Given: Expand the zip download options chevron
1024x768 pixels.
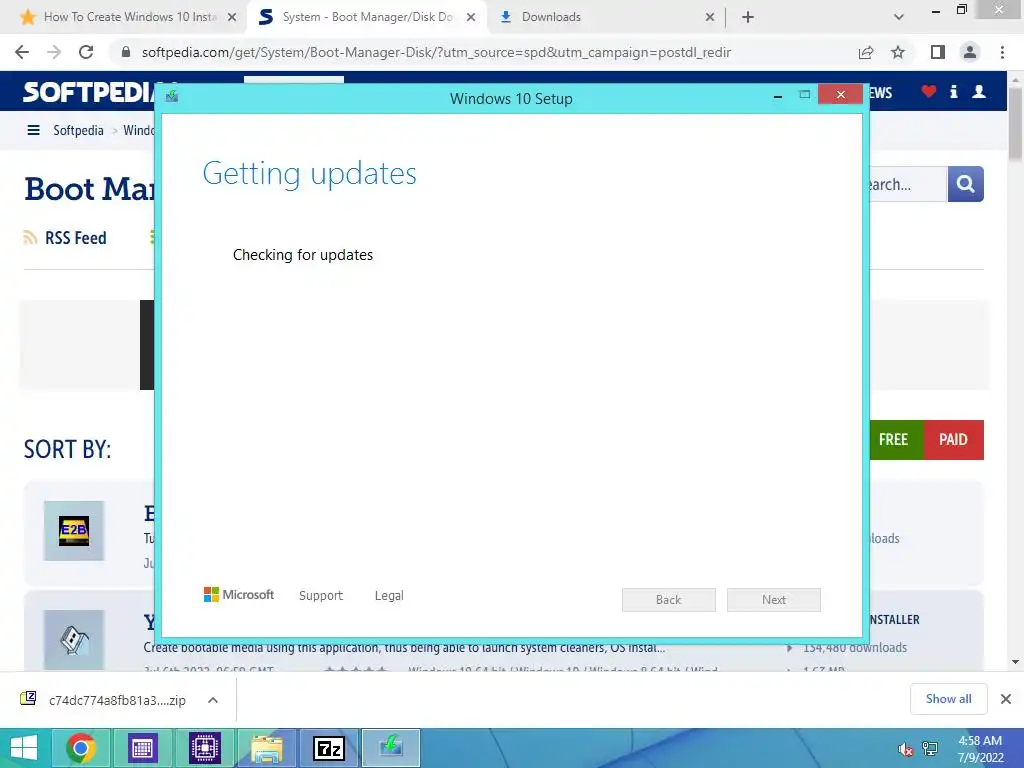Looking at the screenshot, I should pos(213,700).
